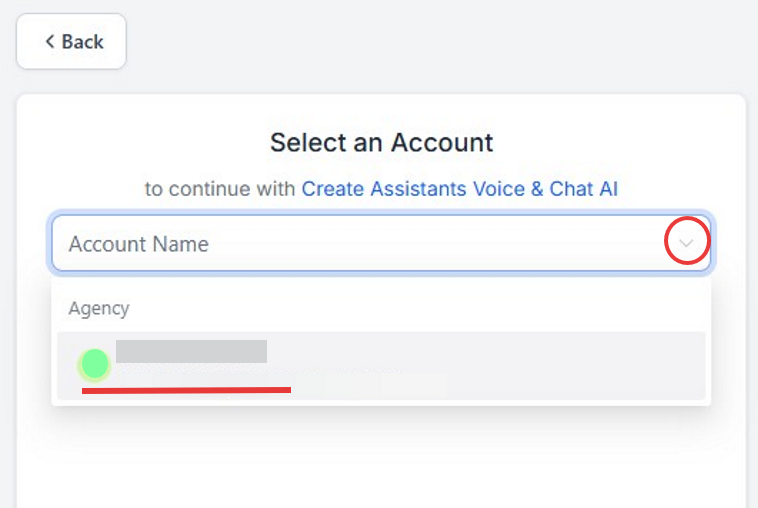Viewport: 758px width, 508px height.
Task: Click the "to continue with" text
Action: (x=220, y=189)
